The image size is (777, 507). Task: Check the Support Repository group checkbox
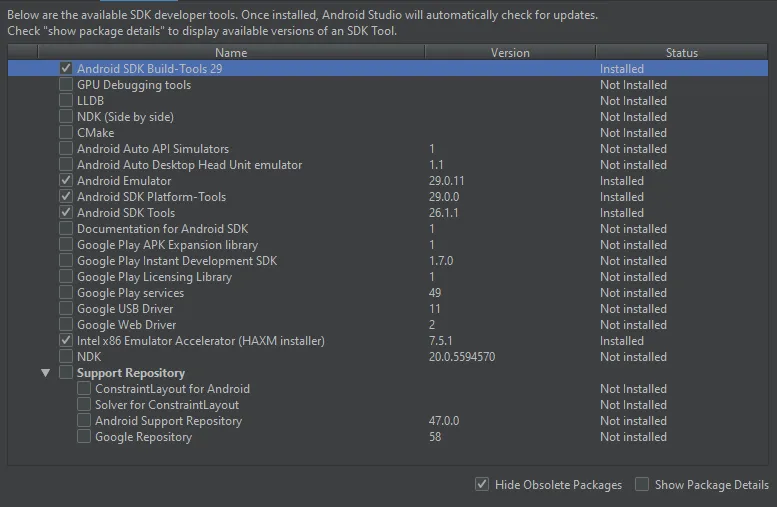(66, 373)
